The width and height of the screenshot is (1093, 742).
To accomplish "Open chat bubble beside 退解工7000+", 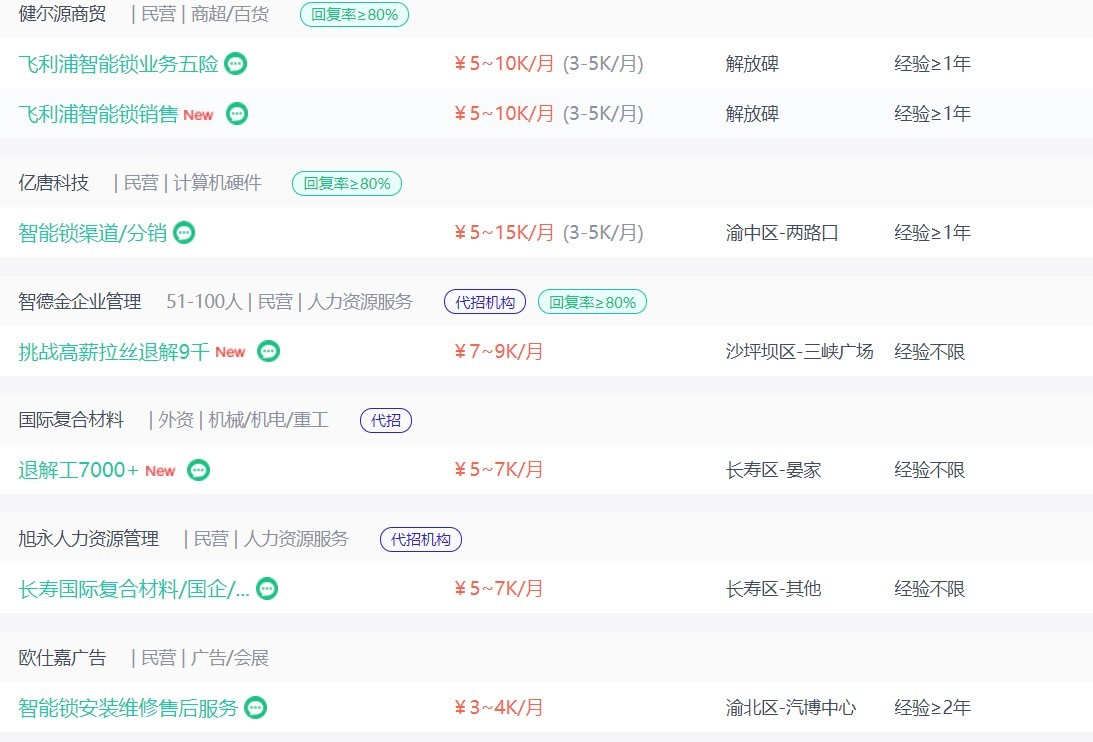I will point(199,470).
